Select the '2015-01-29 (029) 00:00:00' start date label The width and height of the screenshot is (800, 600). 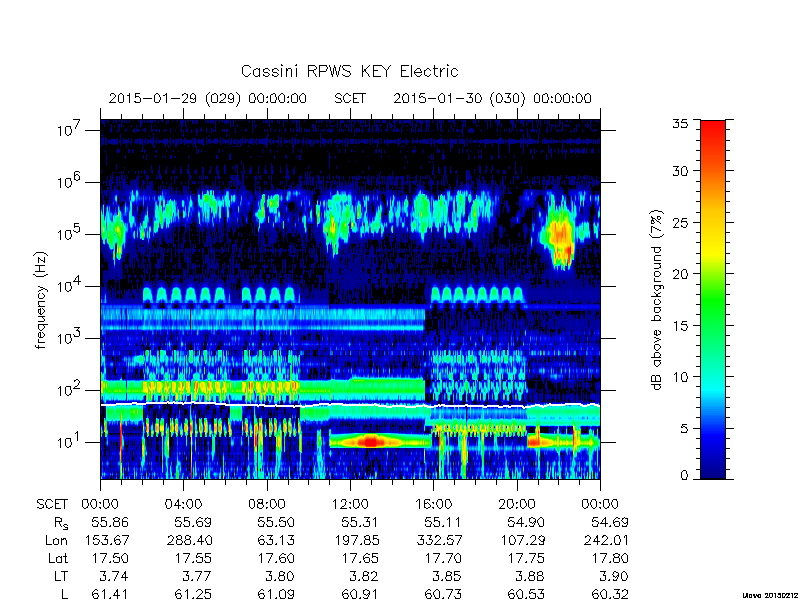click(x=208, y=98)
